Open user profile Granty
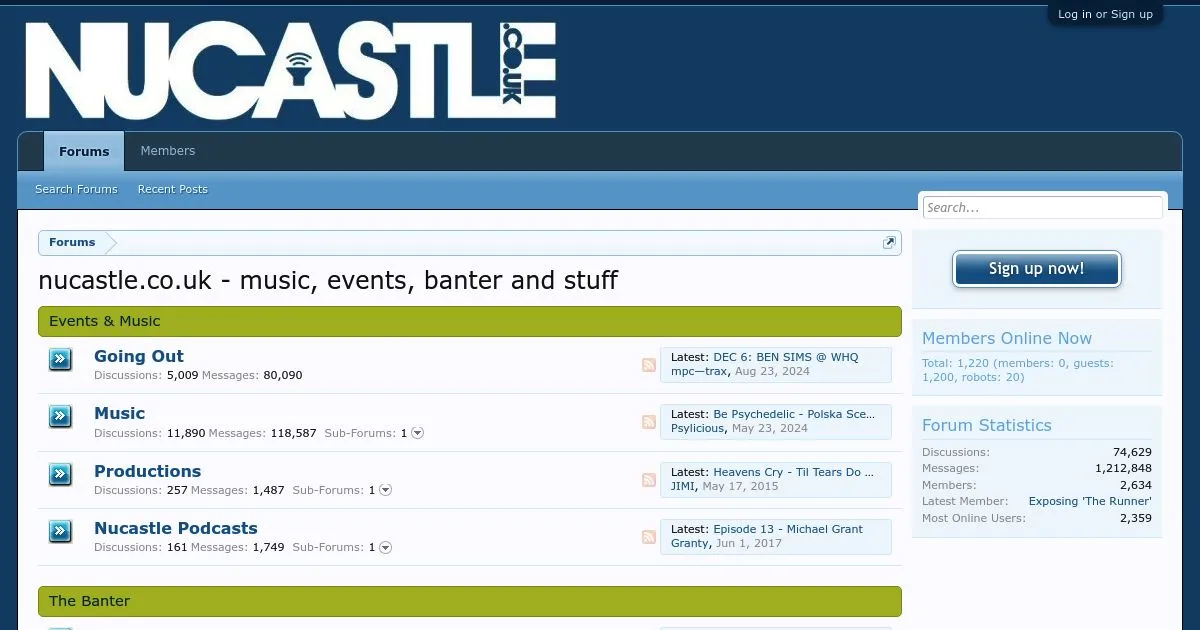Viewport: 1200px width, 630px height. tap(690, 543)
